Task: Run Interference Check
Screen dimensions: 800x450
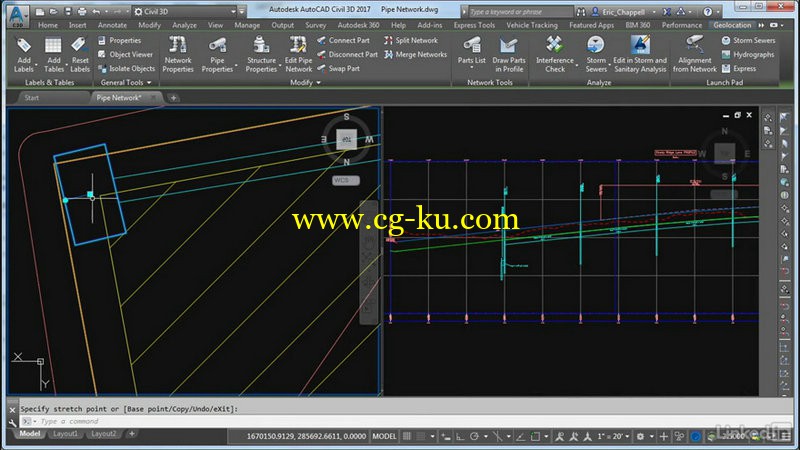Action: 555,55
